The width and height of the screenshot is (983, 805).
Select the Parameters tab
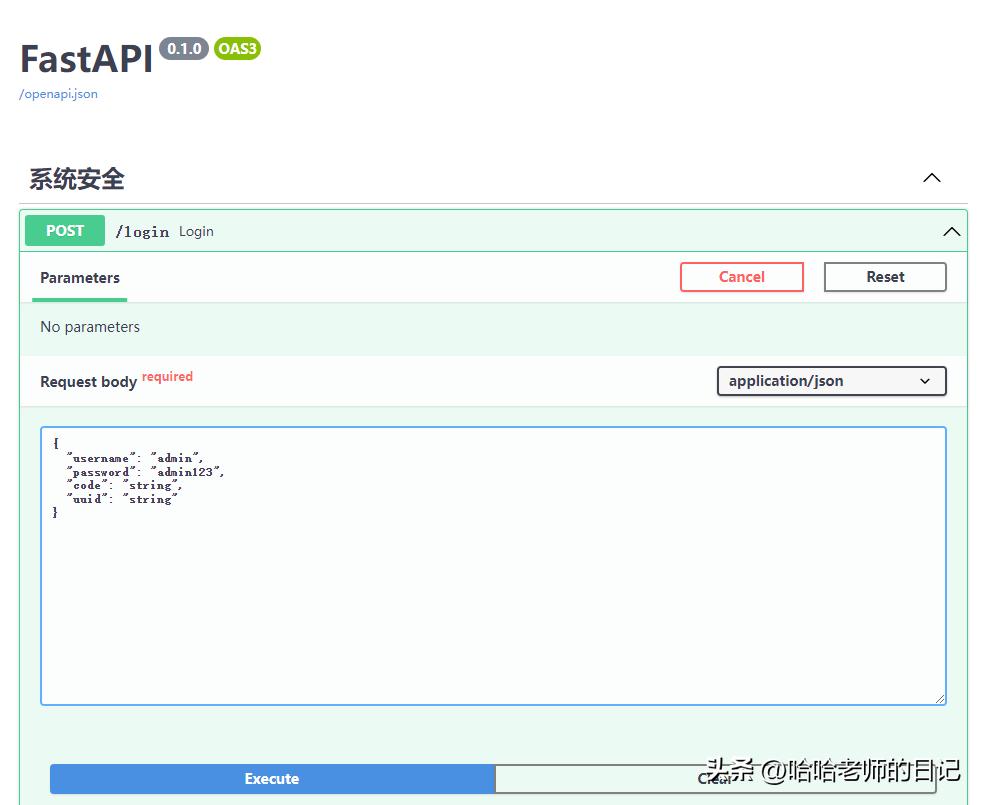(x=80, y=278)
